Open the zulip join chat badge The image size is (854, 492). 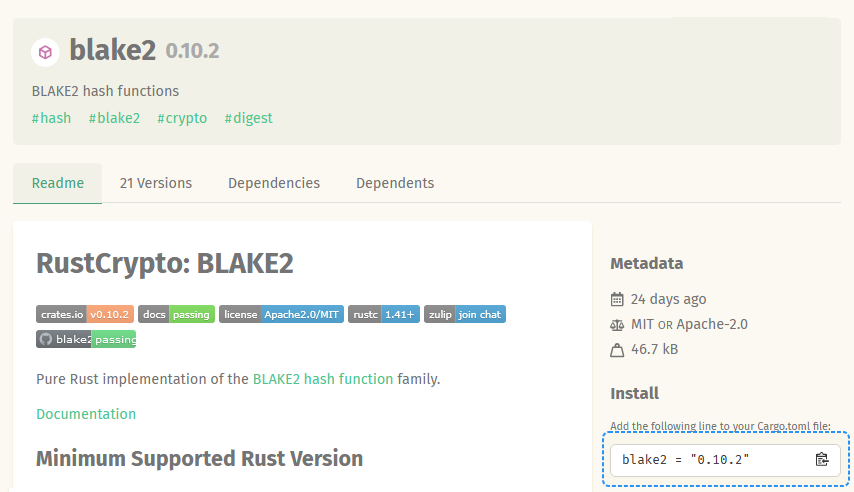tap(465, 314)
